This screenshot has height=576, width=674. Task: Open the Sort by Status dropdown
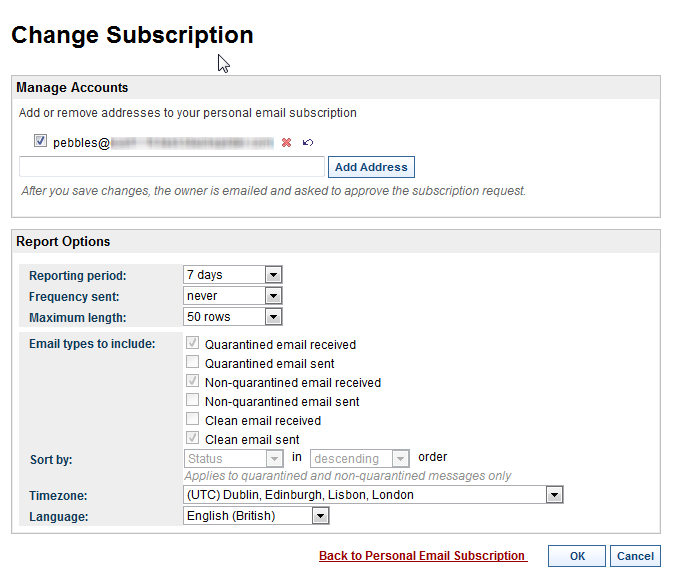pyautogui.click(x=234, y=459)
